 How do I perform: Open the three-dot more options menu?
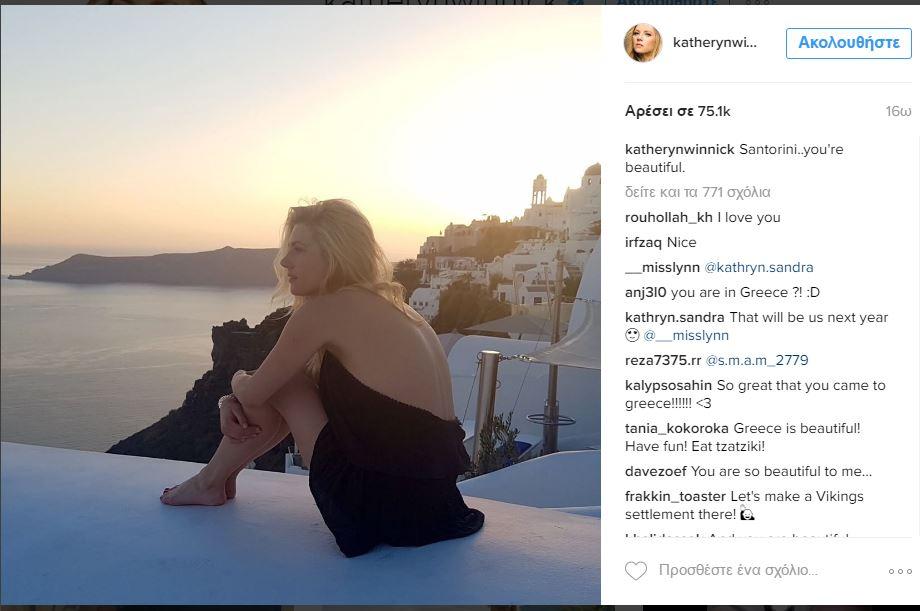point(899,571)
